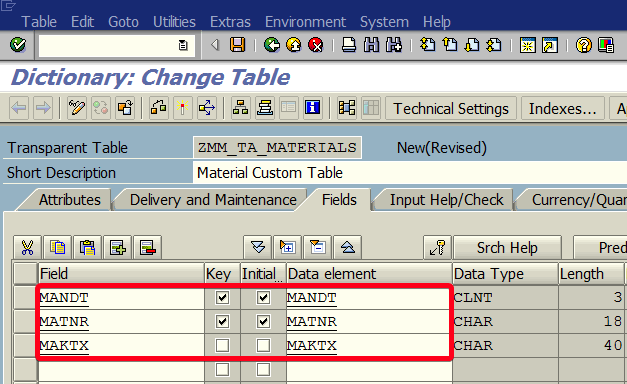Screen dimensions: 627x384
Task: Click the Activate matchstick icon
Action: 183,108
